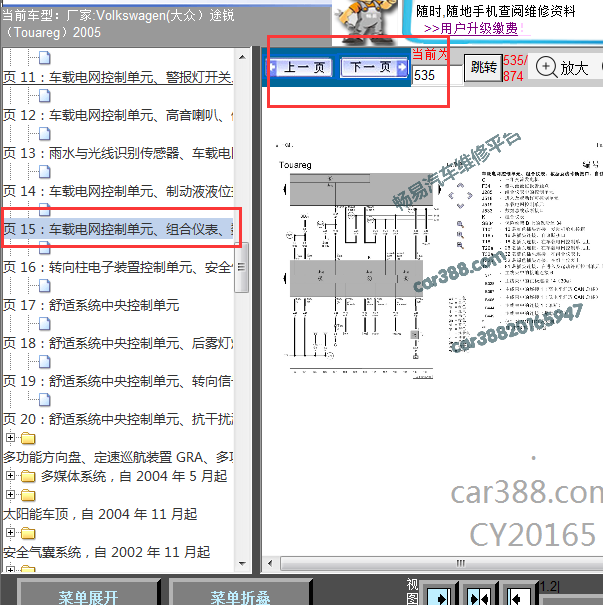This screenshot has width=603, height=605.
Task: Select tree row 页 15 组合仪表
Action: [118, 229]
